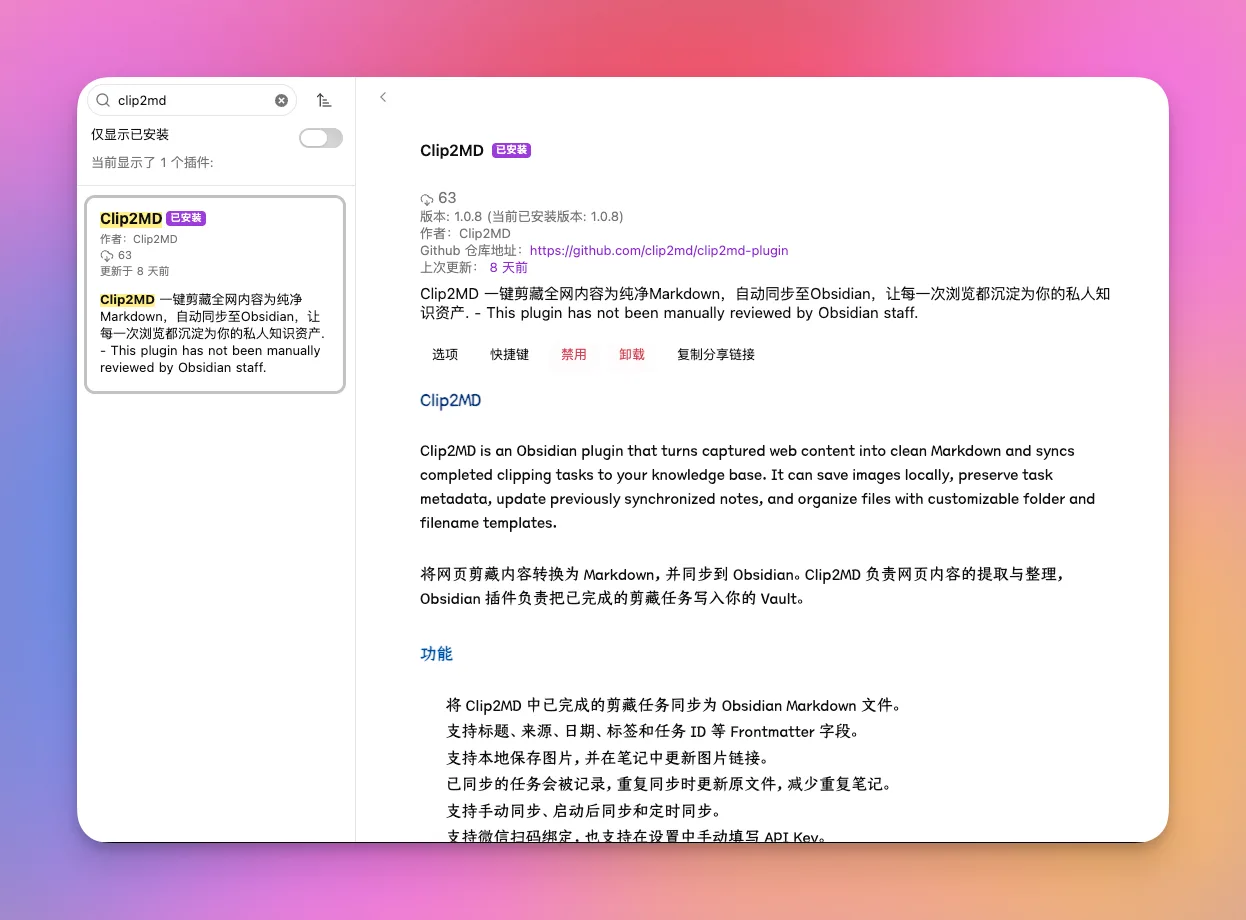The height and width of the screenshot is (920, 1246).
Task: Clear the clip2md search text
Action: 282,100
